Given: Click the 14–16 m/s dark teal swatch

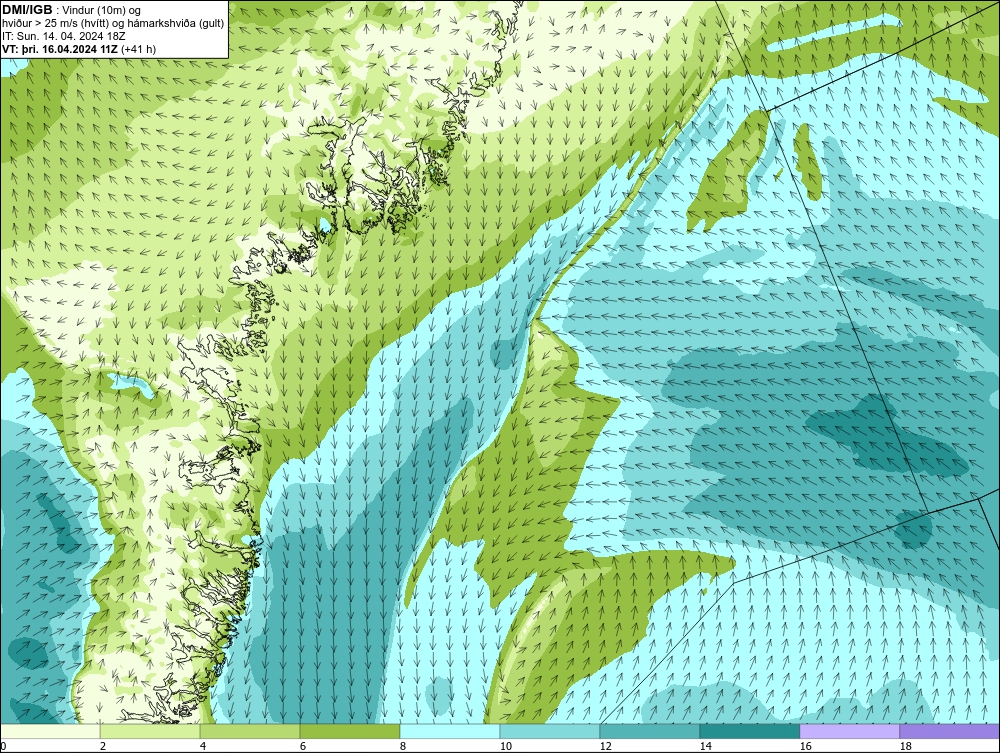Looking at the screenshot, I should (749, 731).
